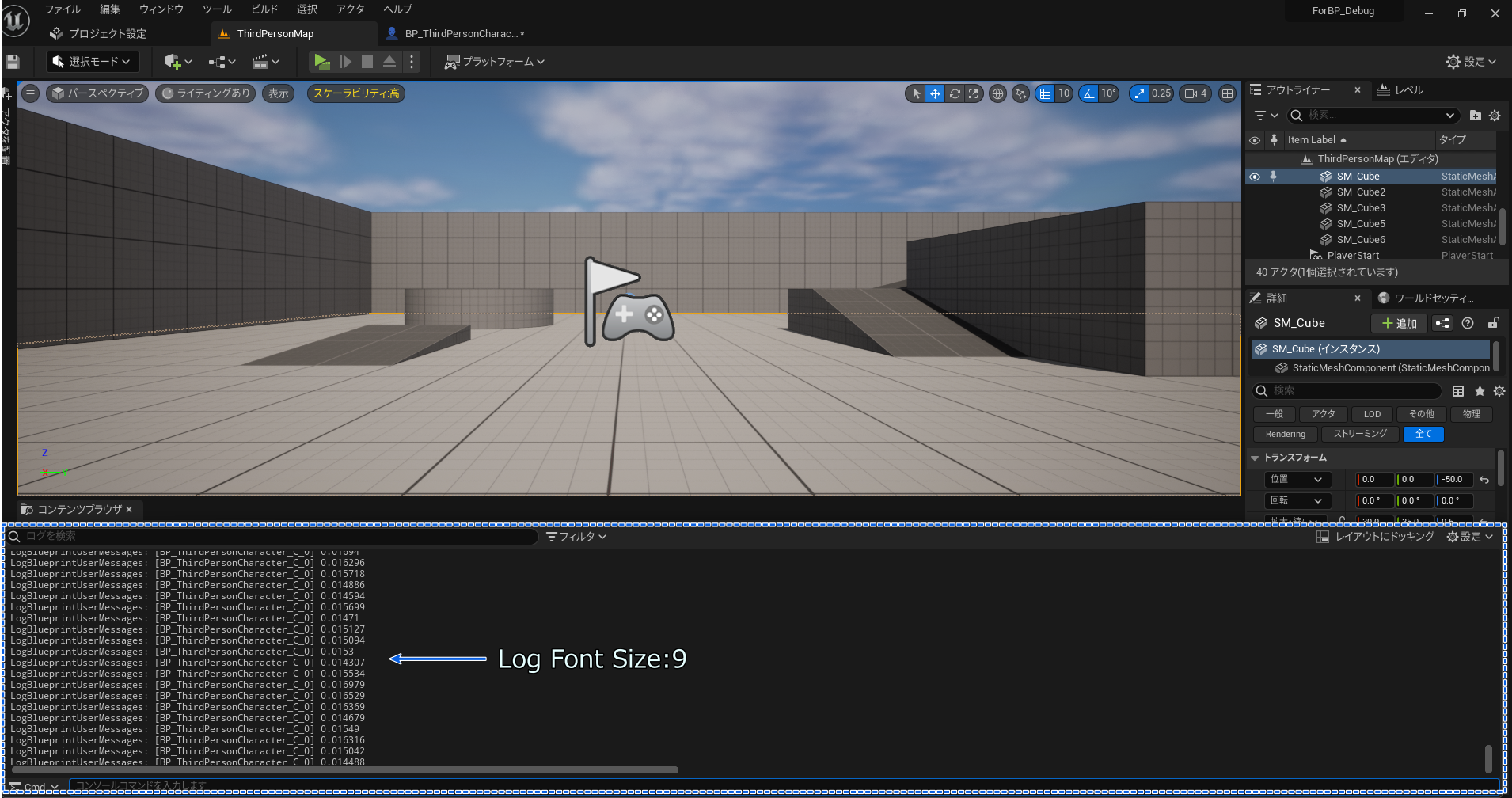Click the 追加 component button
Viewport: 1512px width, 798px height.
click(1398, 323)
